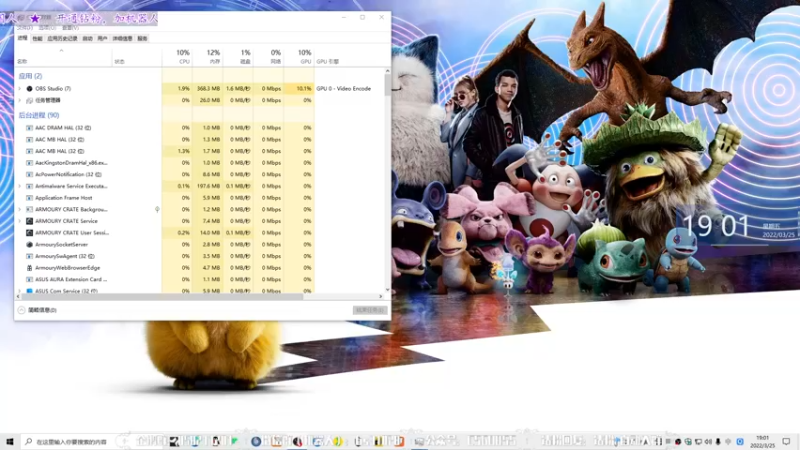Select the ArmourySocketServer row name
Viewport: 800px width, 450px height.
pyautogui.click(x=61, y=245)
